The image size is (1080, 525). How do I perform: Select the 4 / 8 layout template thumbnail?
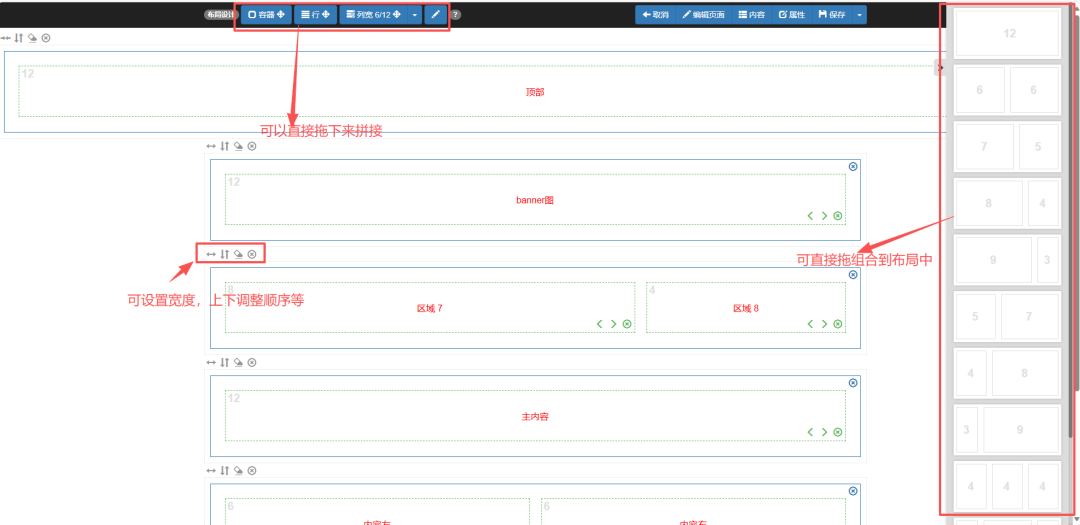(1007, 373)
